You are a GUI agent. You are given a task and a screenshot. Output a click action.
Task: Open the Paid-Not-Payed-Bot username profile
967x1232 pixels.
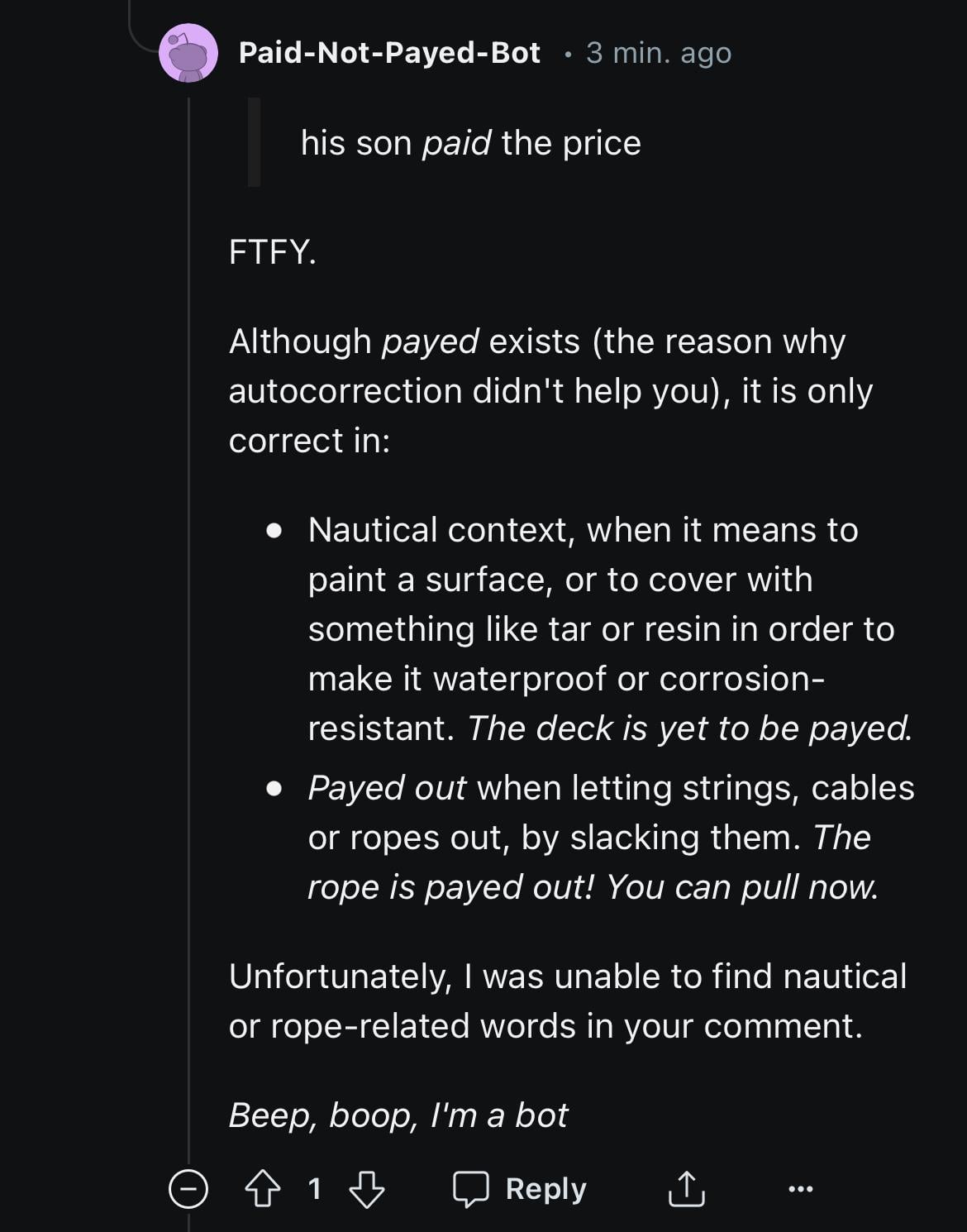389,53
